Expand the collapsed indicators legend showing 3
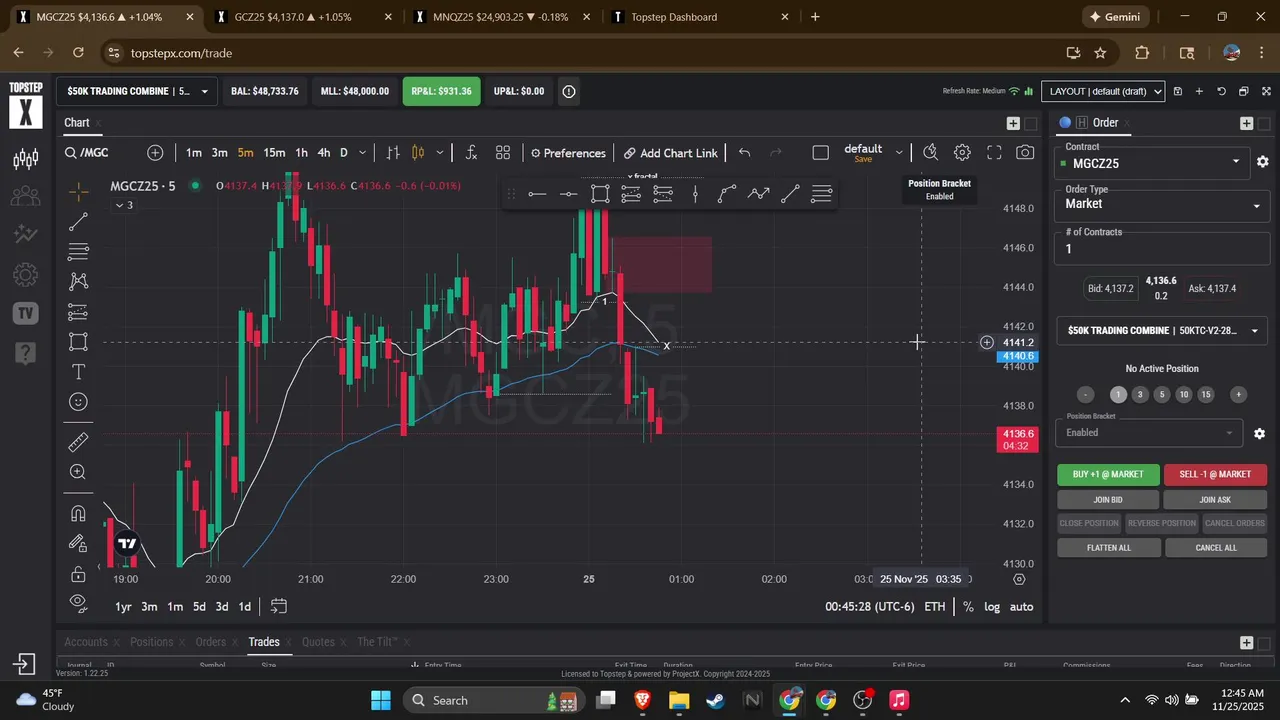1280x720 pixels. (124, 205)
